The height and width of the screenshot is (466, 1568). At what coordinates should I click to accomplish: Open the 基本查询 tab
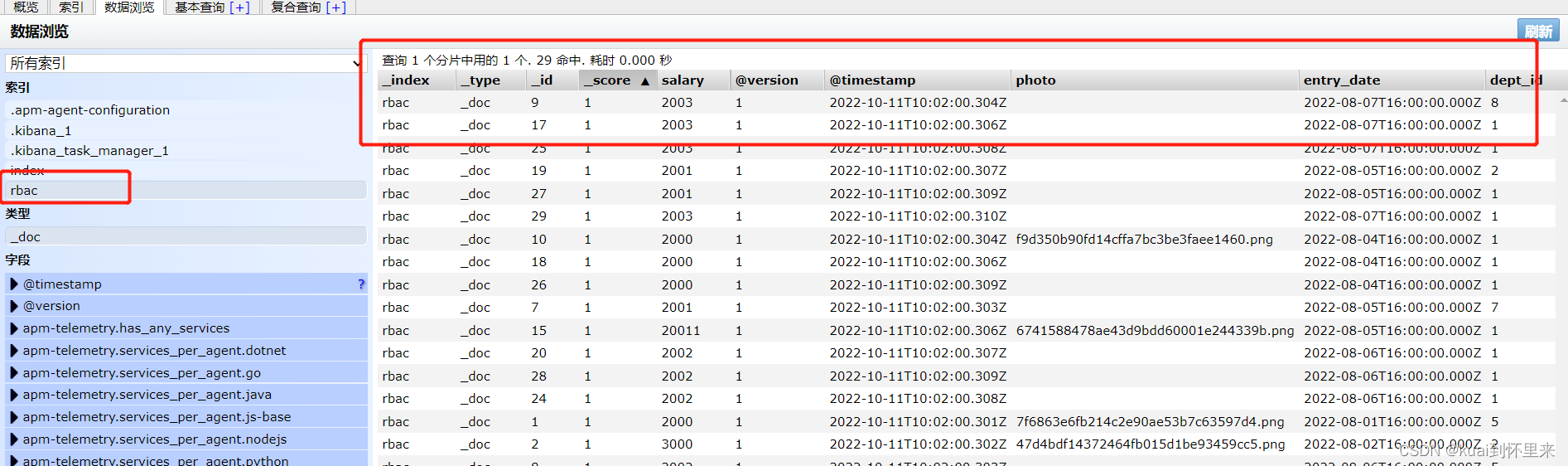200,7
